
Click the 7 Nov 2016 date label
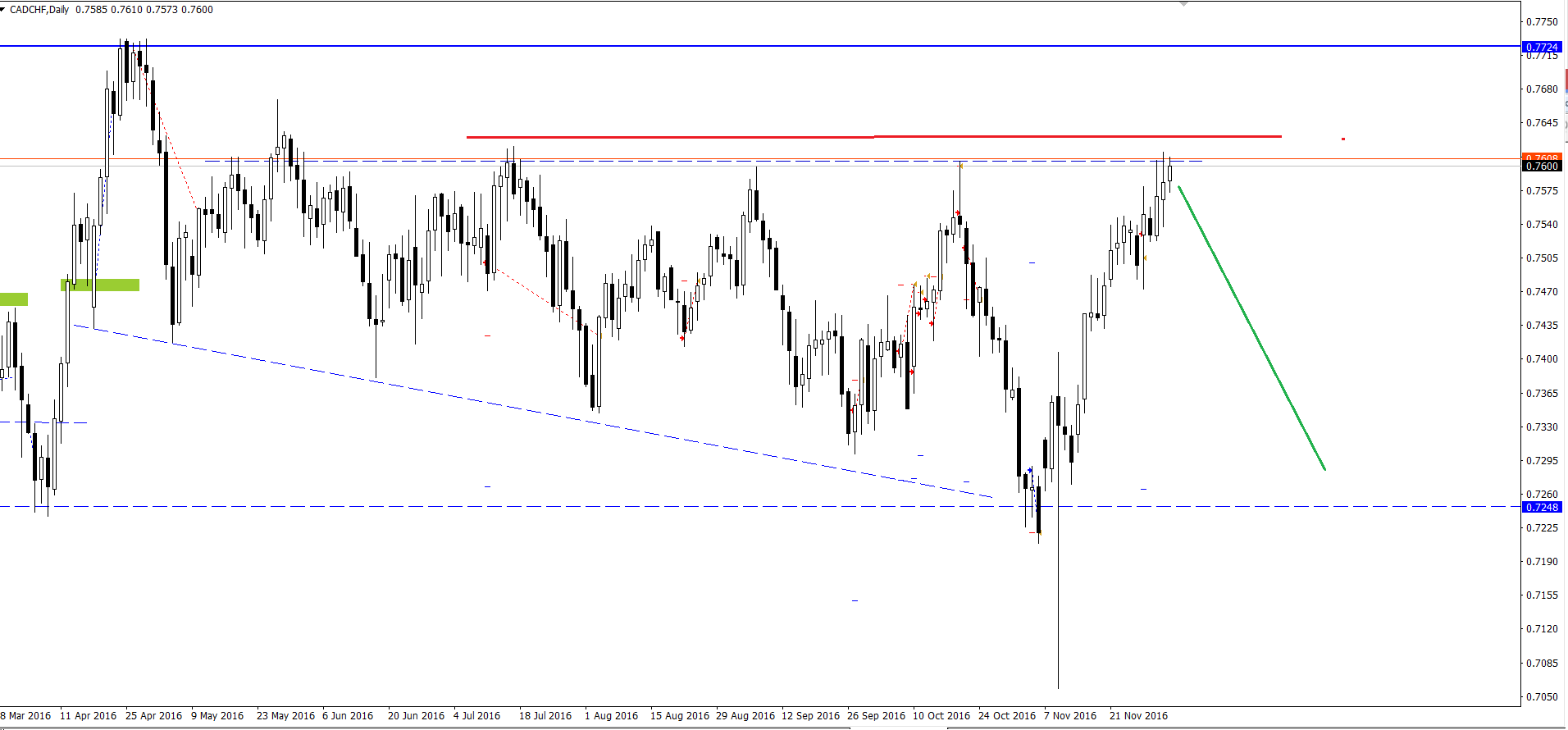tap(1070, 715)
